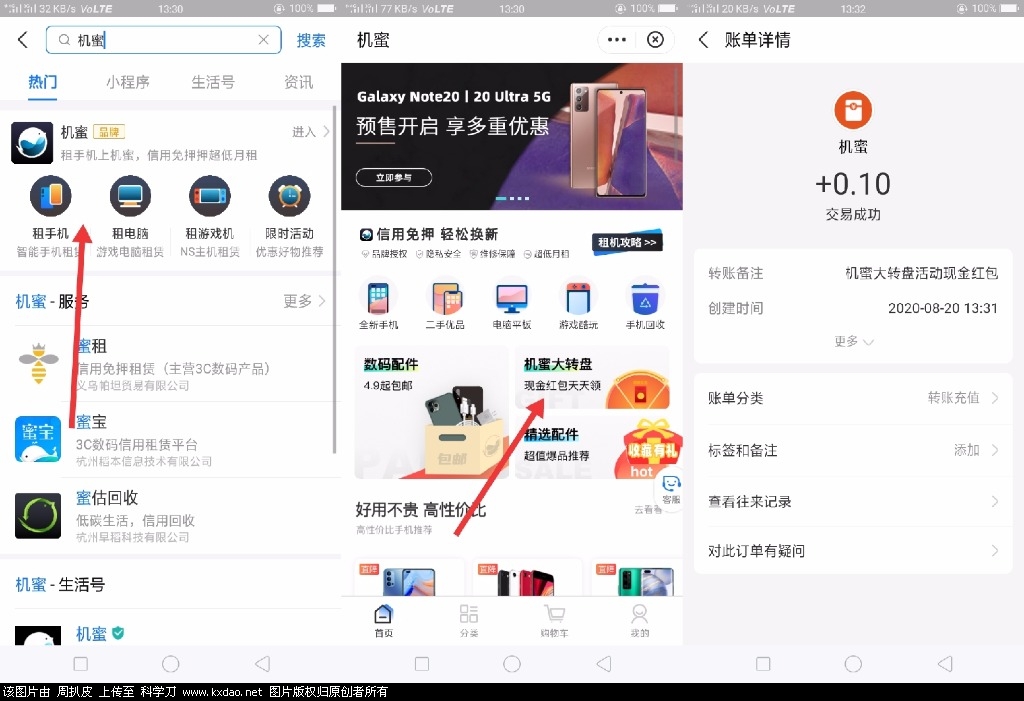The width and height of the screenshot is (1024, 701).
Task: Expand 更多 in the 机蜜-服务 section
Action: (304, 301)
